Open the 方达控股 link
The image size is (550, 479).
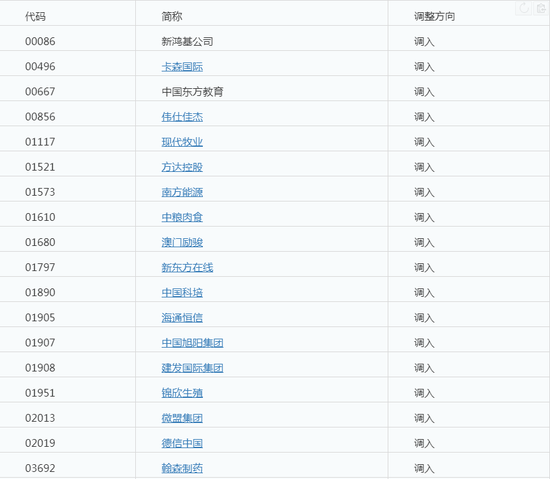(x=182, y=167)
